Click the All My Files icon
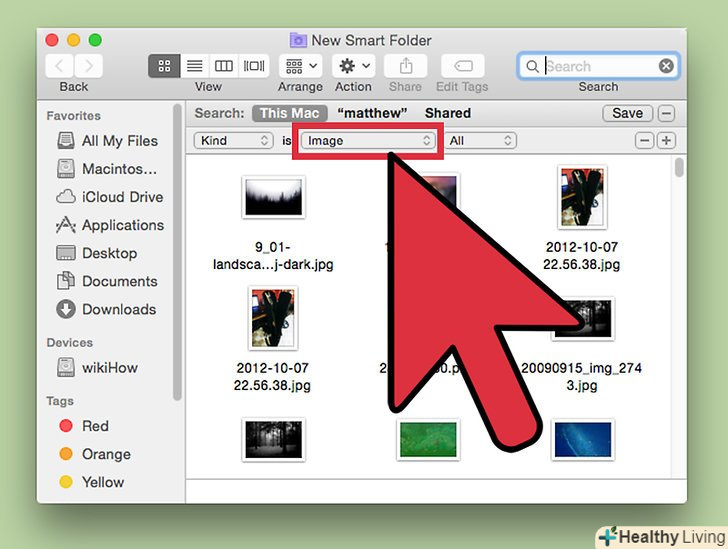This screenshot has width=728, height=549. coord(65,140)
